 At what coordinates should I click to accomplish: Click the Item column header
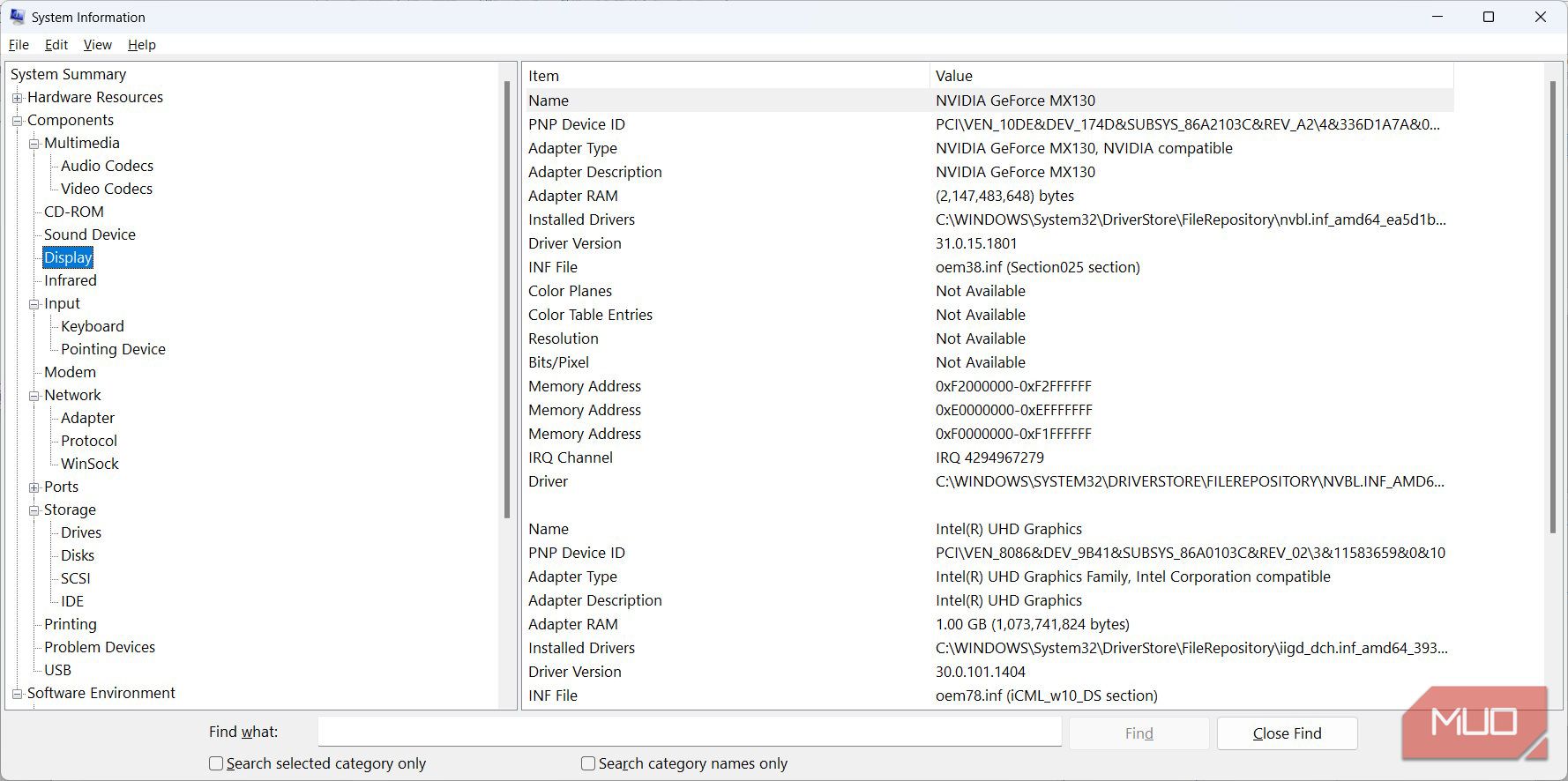[727, 76]
